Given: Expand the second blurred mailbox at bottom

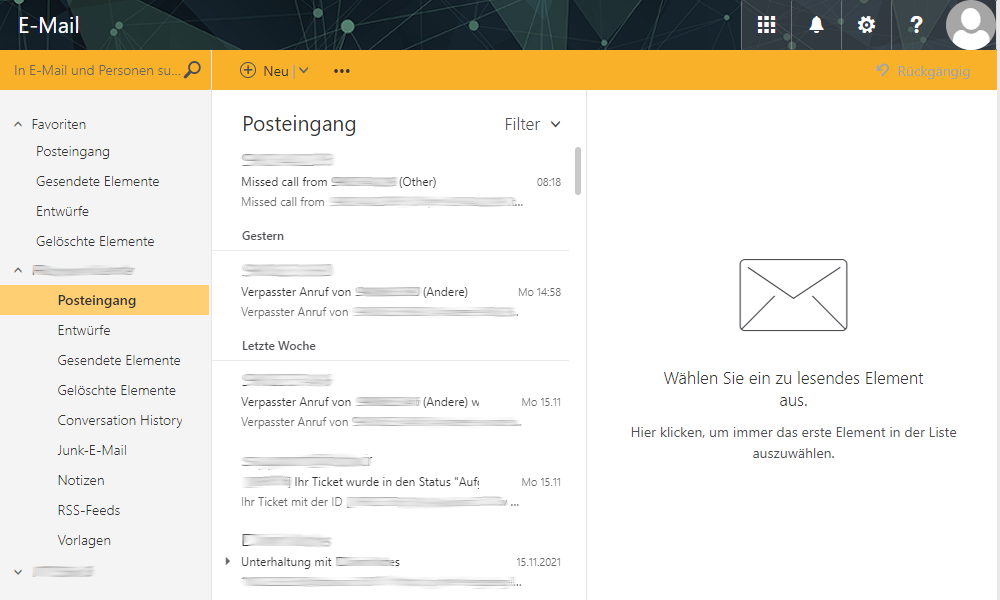Looking at the screenshot, I should [x=18, y=572].
